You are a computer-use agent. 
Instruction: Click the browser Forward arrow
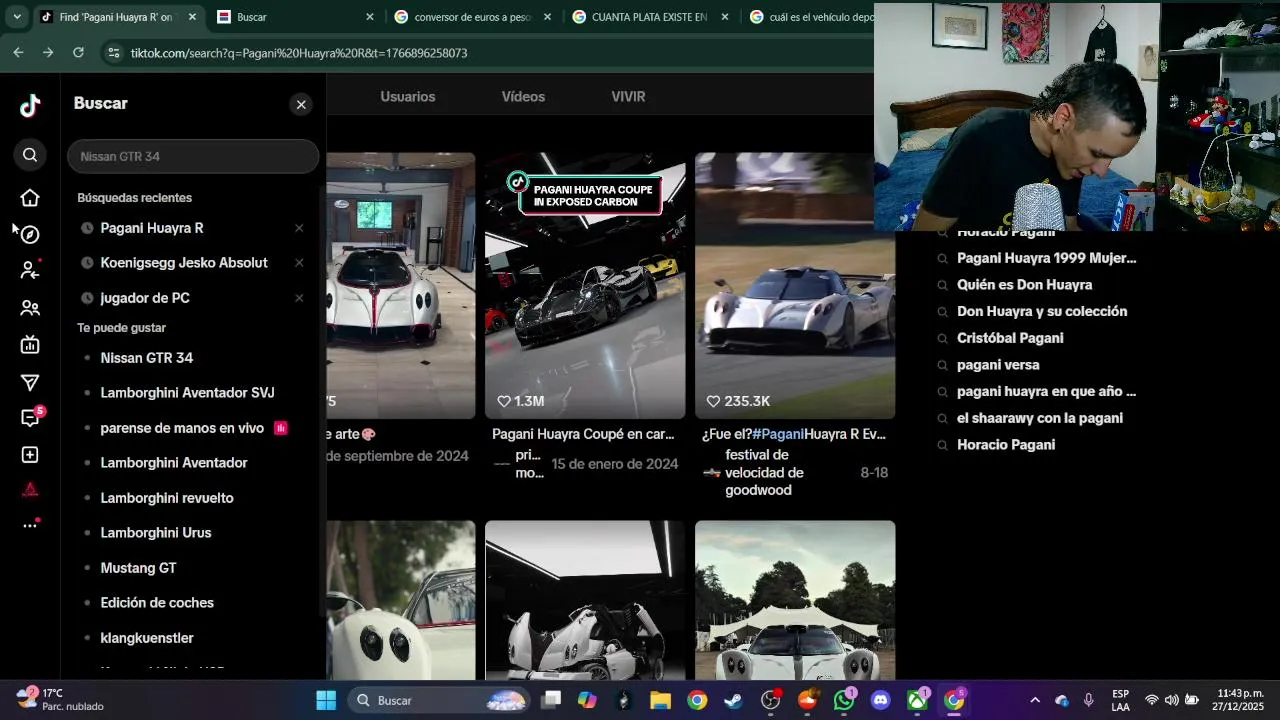point(48,52)
